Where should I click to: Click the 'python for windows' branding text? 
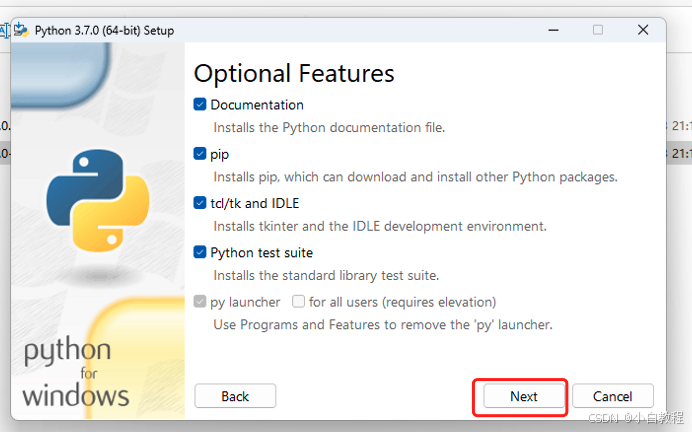coord(75,373)
